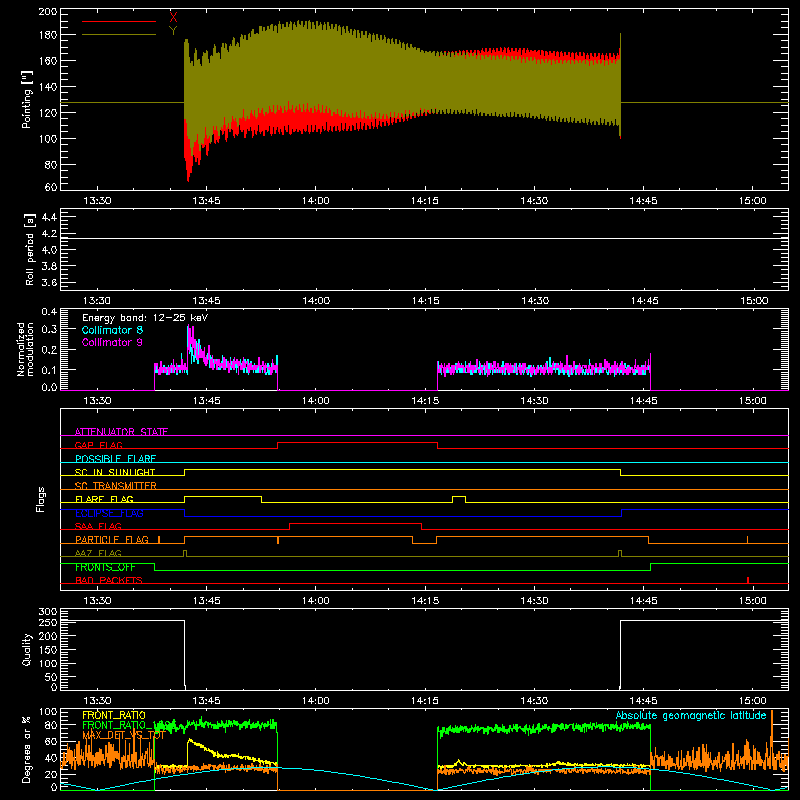Click the 0.1 tick on modulation axis
Image resolution: width=800 pixels, height=800 pixels.
coord(49,370)
